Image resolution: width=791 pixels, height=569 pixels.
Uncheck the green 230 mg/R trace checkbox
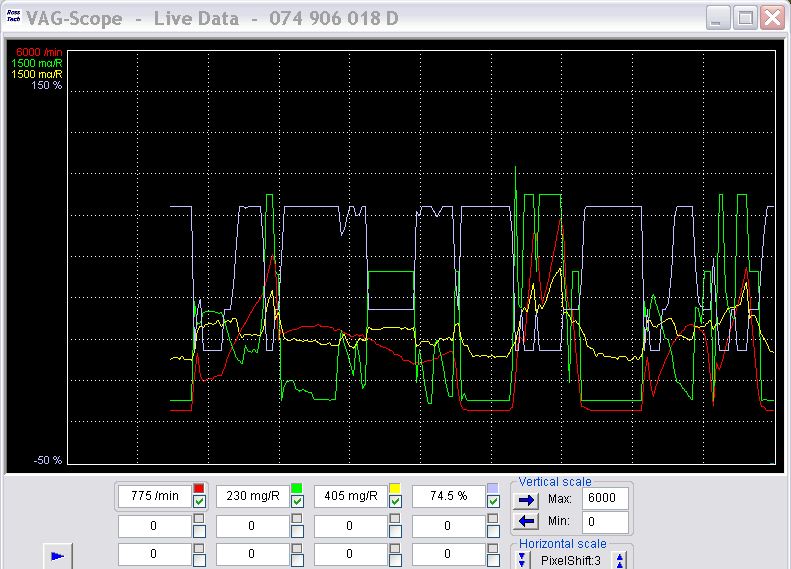297,501
